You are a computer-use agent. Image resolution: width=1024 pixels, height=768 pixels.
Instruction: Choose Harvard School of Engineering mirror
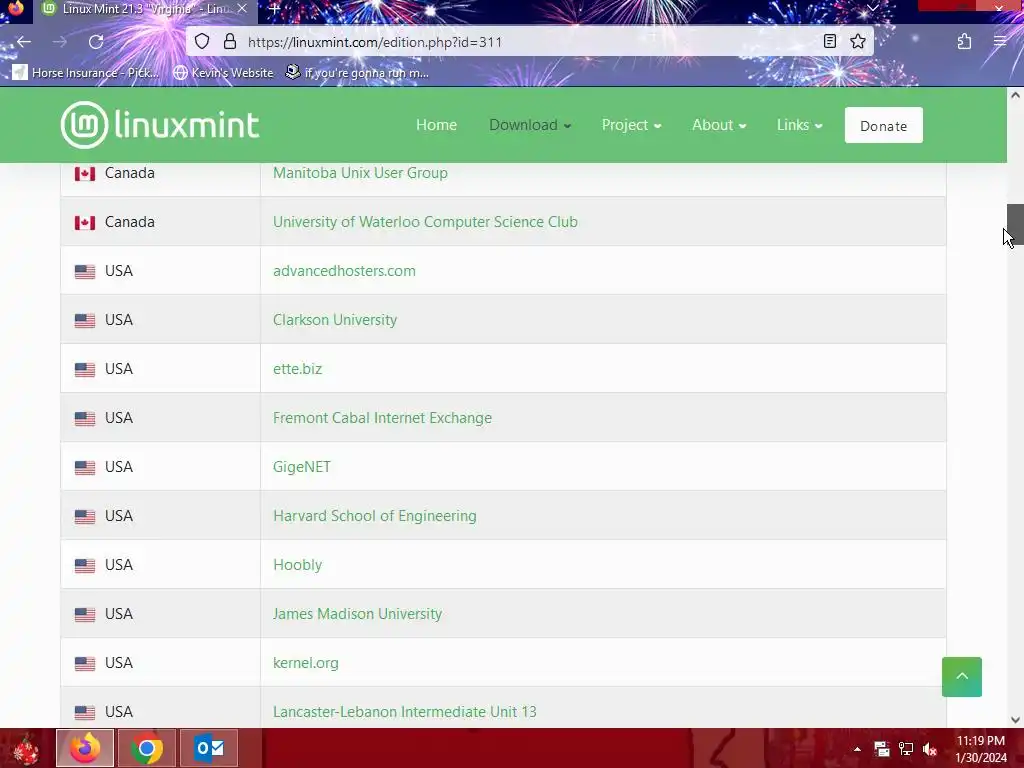pyautogui.click(x=375, y=516)
